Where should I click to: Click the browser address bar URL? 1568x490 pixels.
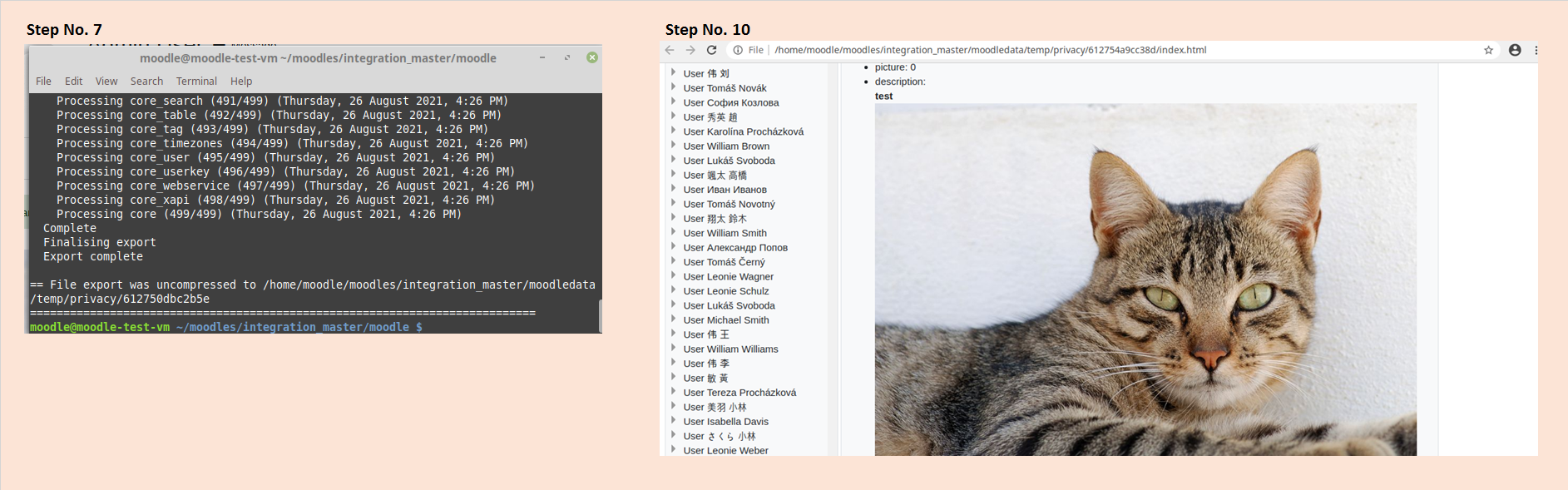[990, 50]
